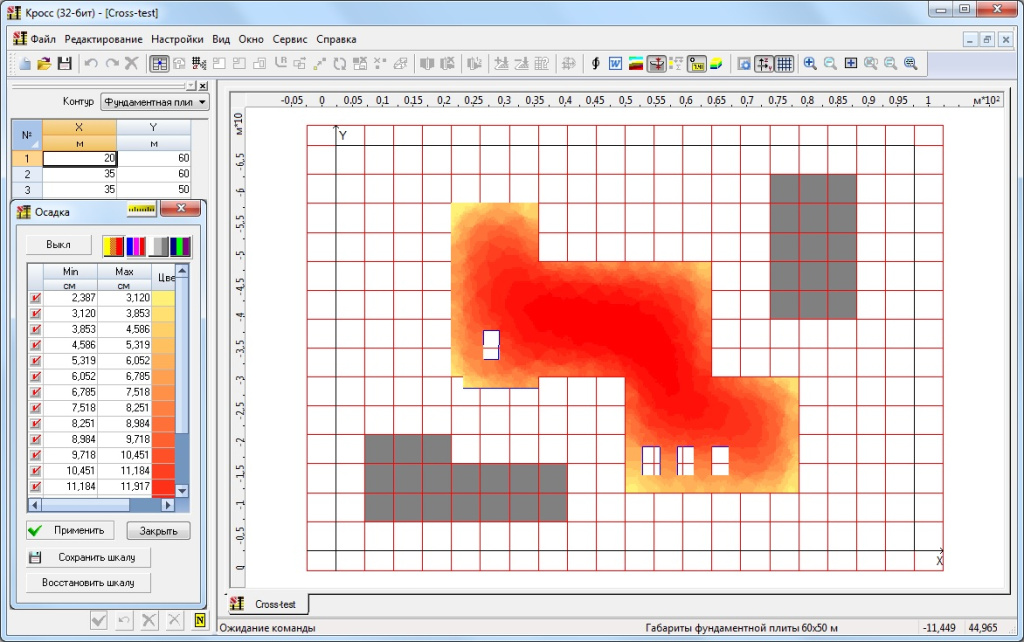The height and width of the screenshot is (642, 1024).
Task: Open the Настройки menu
Action: [x=177, y=39]
